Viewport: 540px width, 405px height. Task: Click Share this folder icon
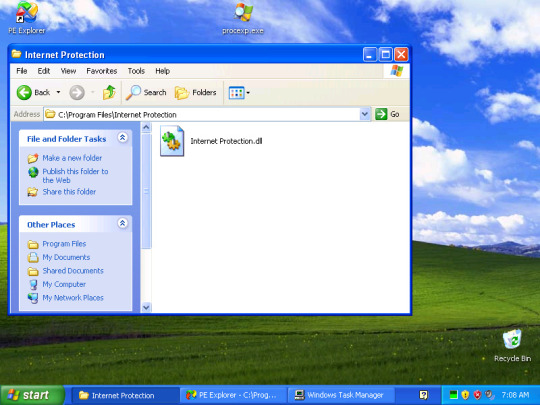(x=33, y=192)
